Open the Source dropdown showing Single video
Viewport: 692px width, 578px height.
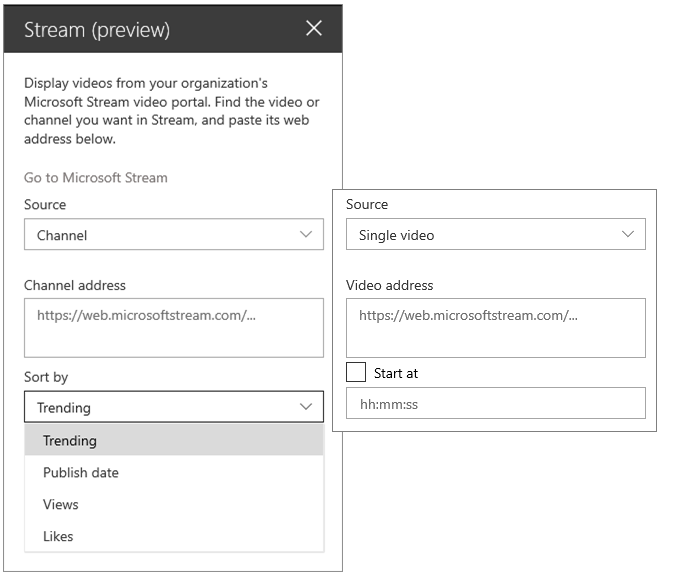point(496,234)
